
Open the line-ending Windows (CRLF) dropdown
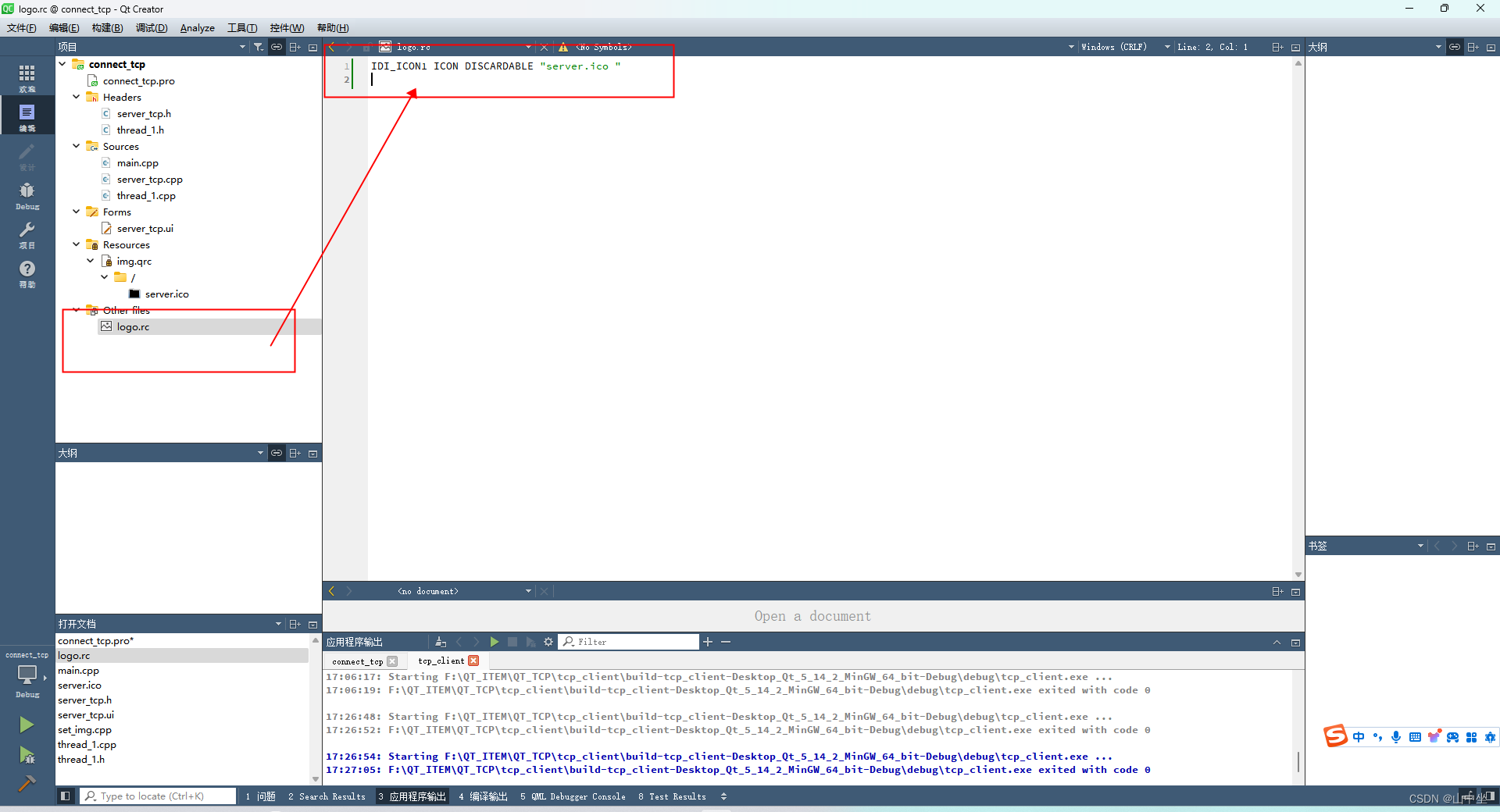pyautogui.click(x=1126, y=47)
